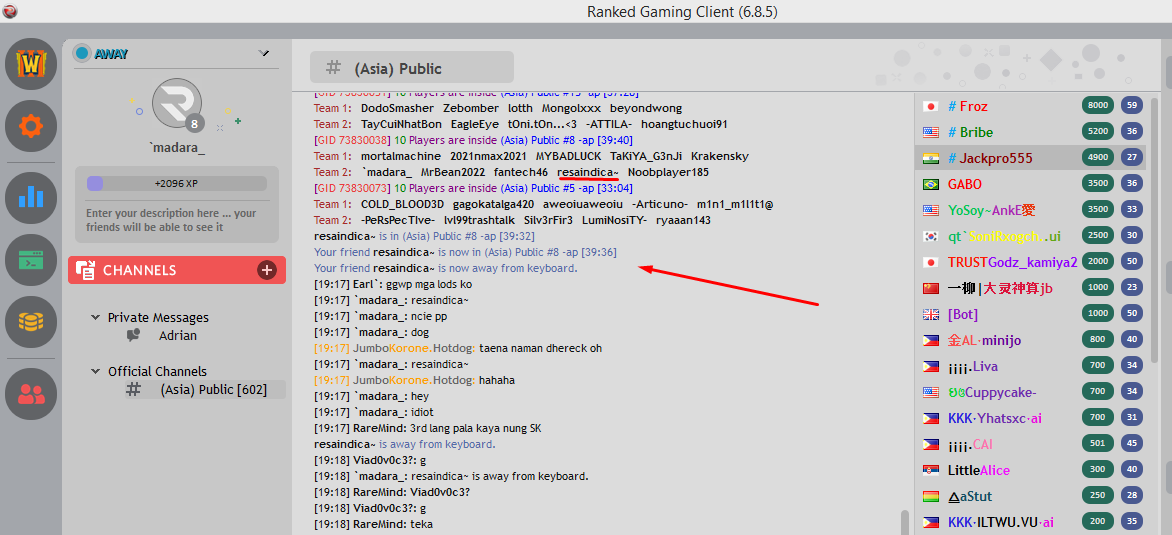Viewport: 1172px width, 535px height.
Task: Click the +2096 XP progress bar
Action: 176,183
